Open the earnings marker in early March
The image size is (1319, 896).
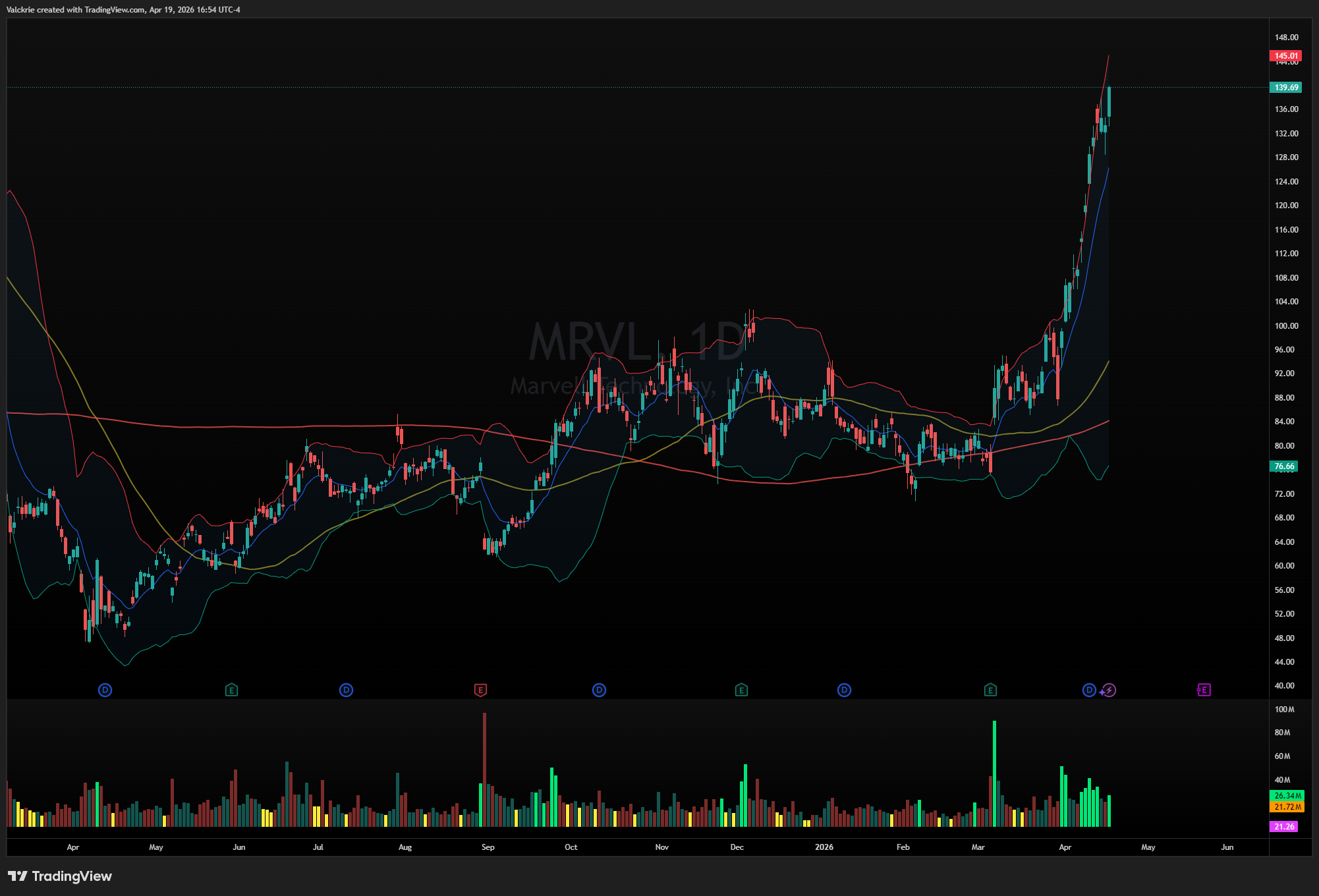click(990, 690)
